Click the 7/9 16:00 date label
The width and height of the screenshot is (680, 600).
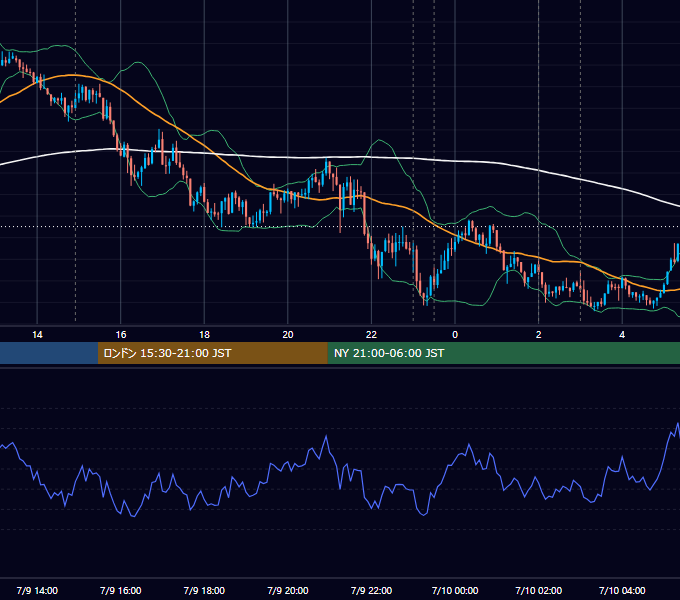(121, 590)
